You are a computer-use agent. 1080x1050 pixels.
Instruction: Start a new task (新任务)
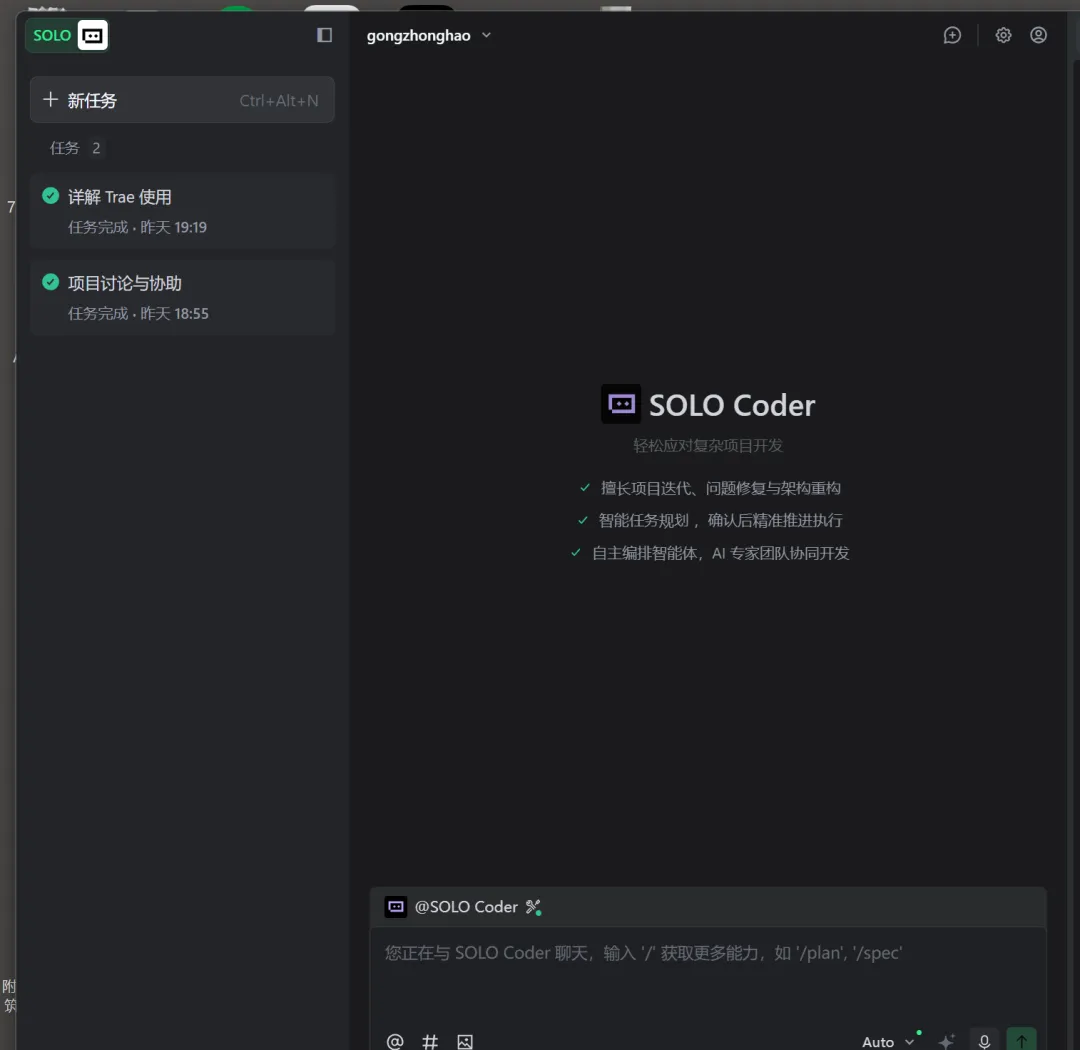pyautogui.click(x=182, y=100)
